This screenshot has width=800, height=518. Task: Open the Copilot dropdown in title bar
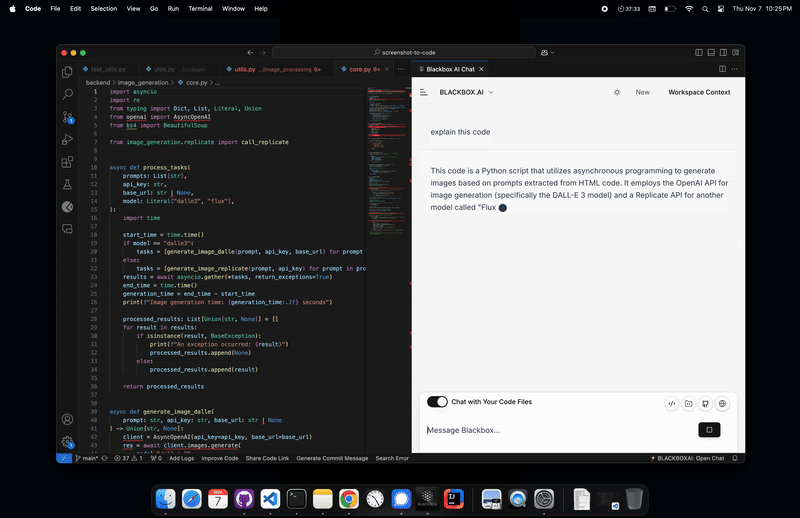547,53
